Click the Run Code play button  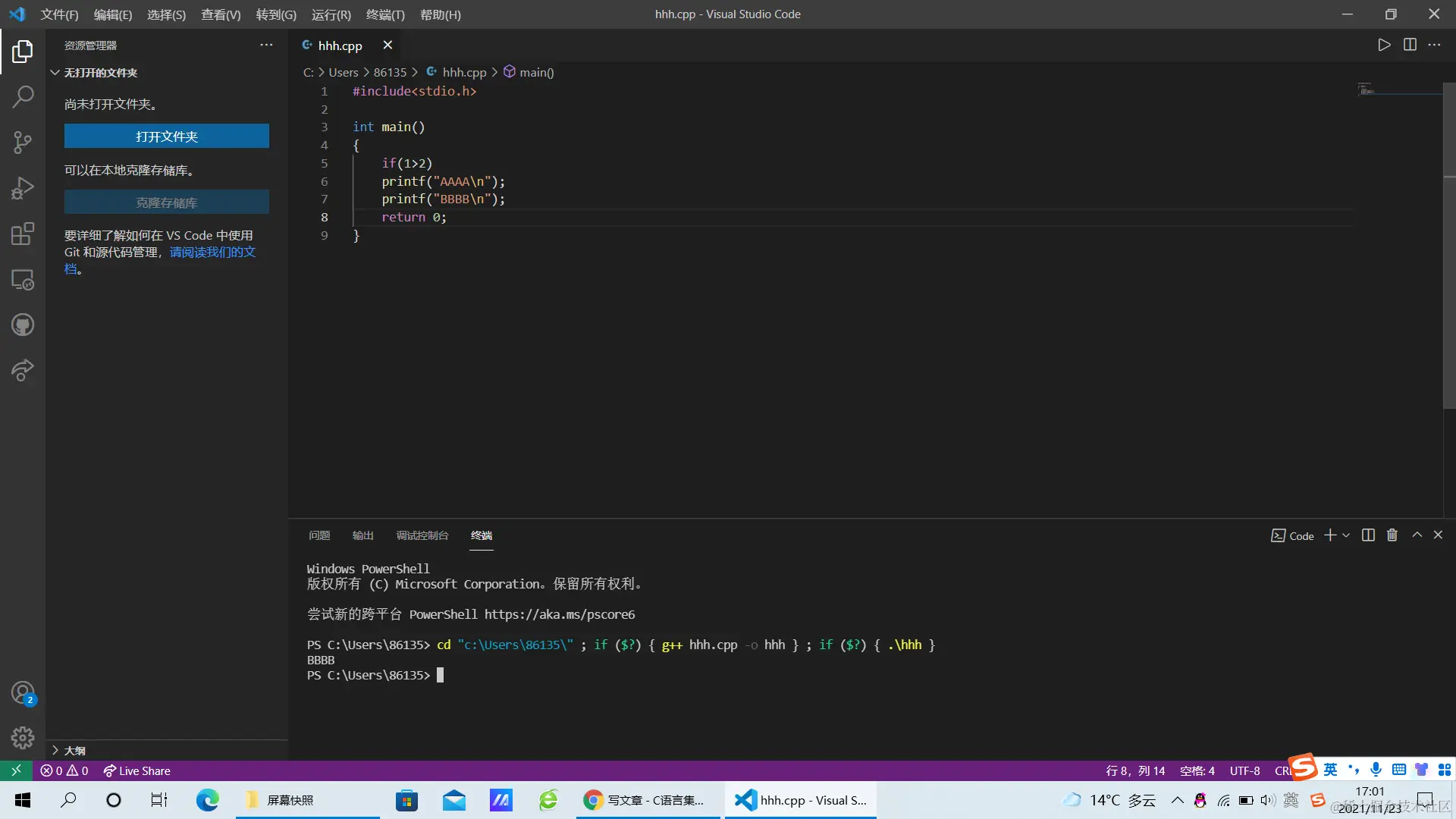click(1384, 45)
